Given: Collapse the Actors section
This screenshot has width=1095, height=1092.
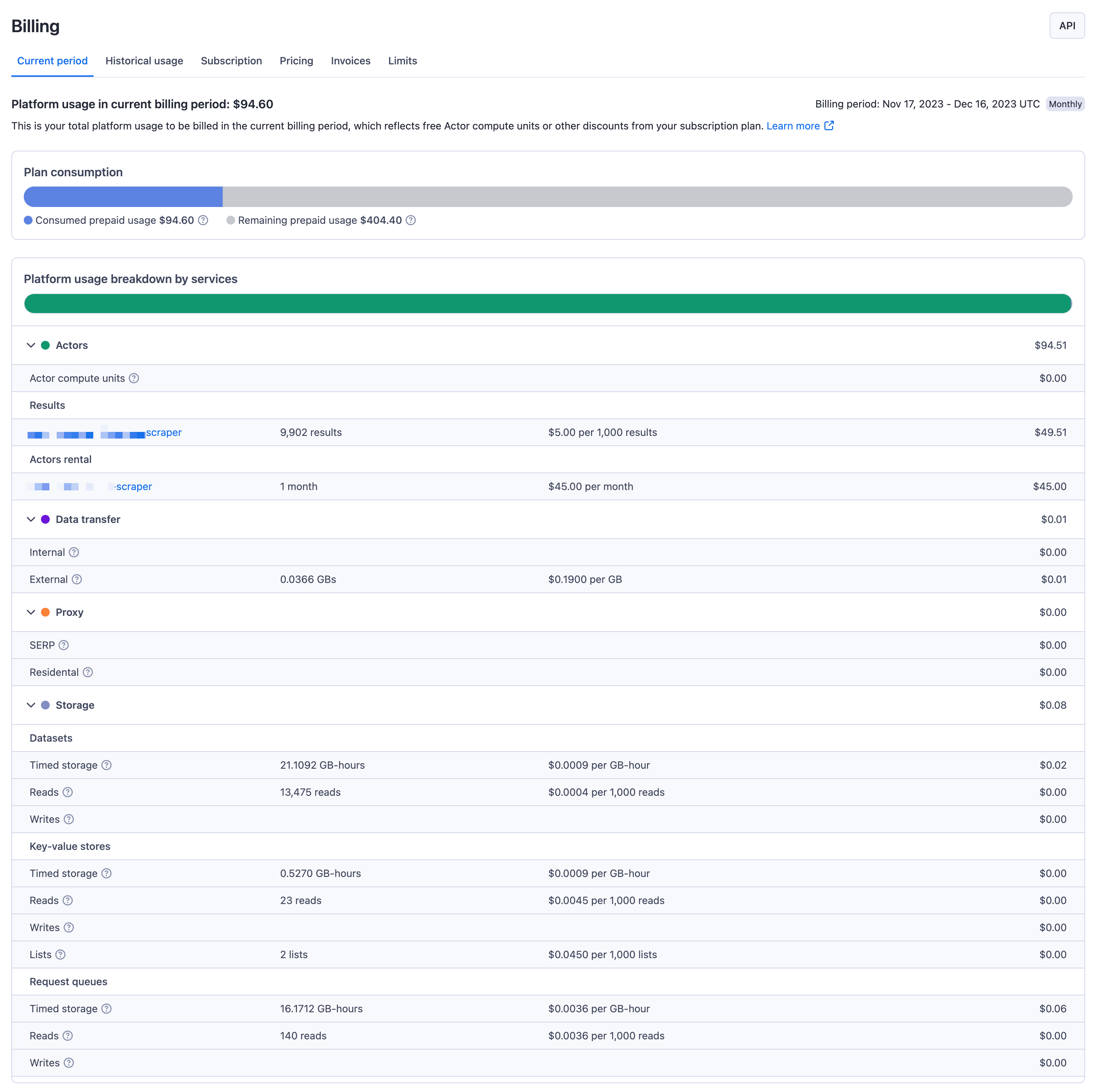Looking at the screenshot, I should point(31,345).
